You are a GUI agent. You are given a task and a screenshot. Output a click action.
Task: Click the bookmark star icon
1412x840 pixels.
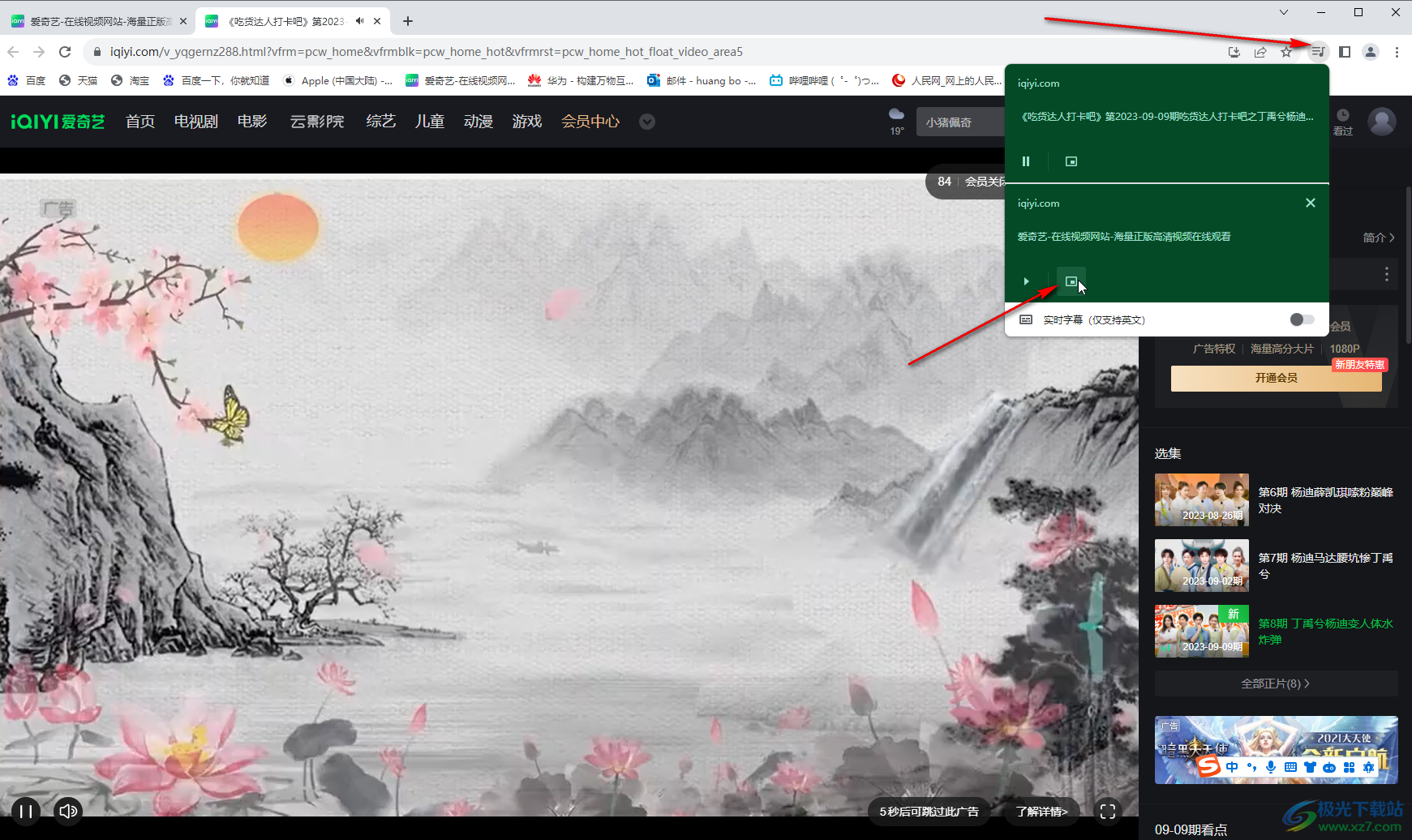tap(1286, 52)
